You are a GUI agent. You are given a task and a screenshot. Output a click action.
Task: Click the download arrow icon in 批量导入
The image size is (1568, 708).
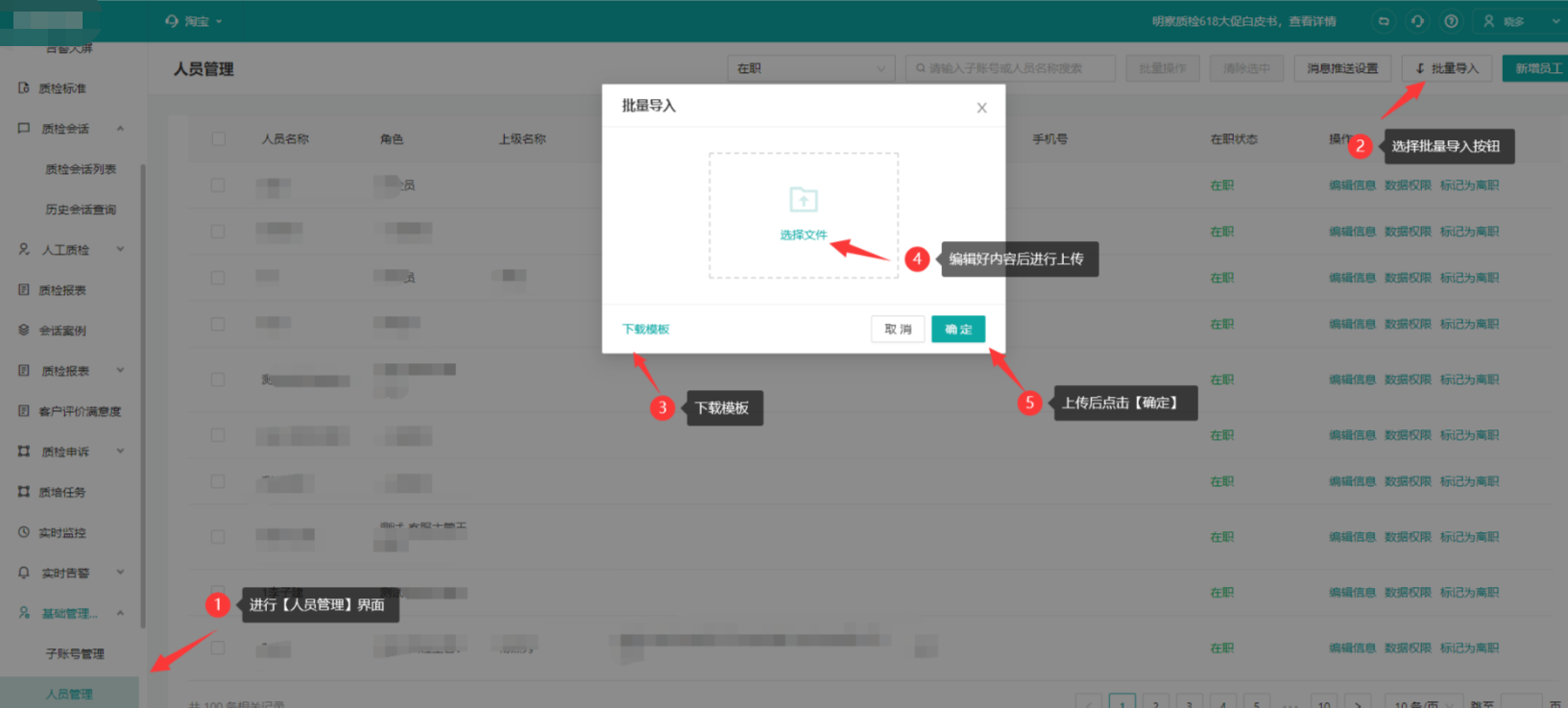click(x=1420, y=68)
